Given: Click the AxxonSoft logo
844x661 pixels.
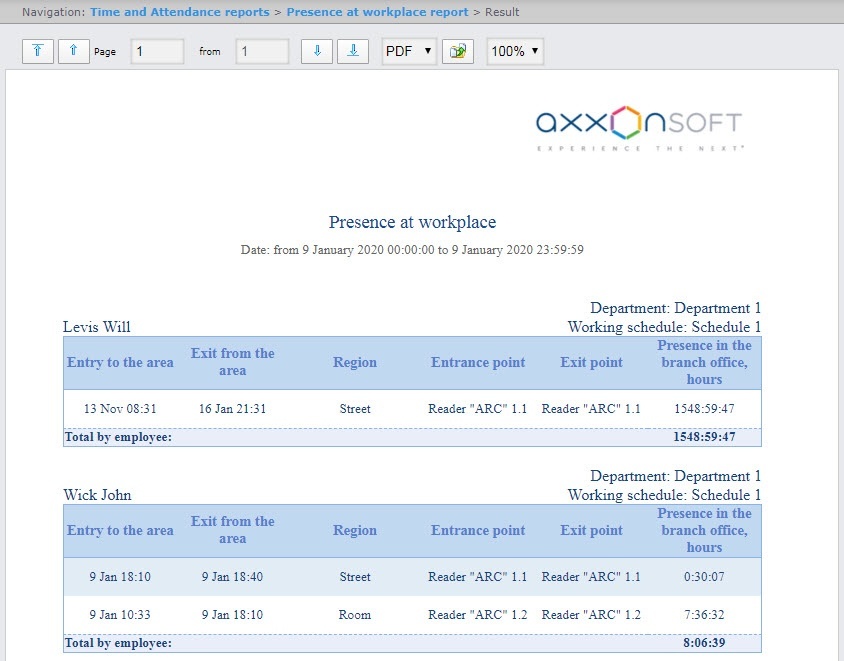Looking at the screenshot, I should [639, 126].
